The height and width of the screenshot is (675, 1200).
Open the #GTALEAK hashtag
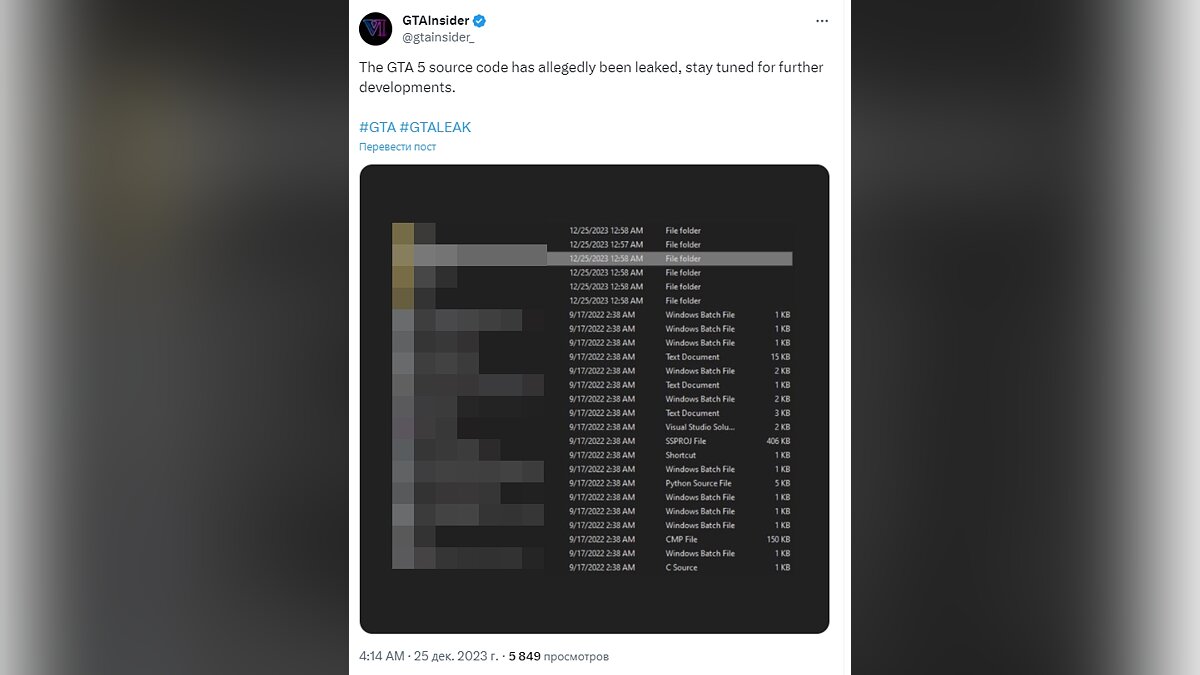435,127
